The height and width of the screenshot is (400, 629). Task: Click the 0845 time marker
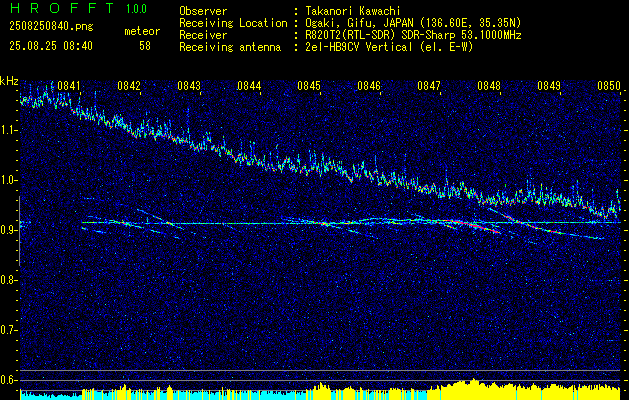[x=309, y=86]
